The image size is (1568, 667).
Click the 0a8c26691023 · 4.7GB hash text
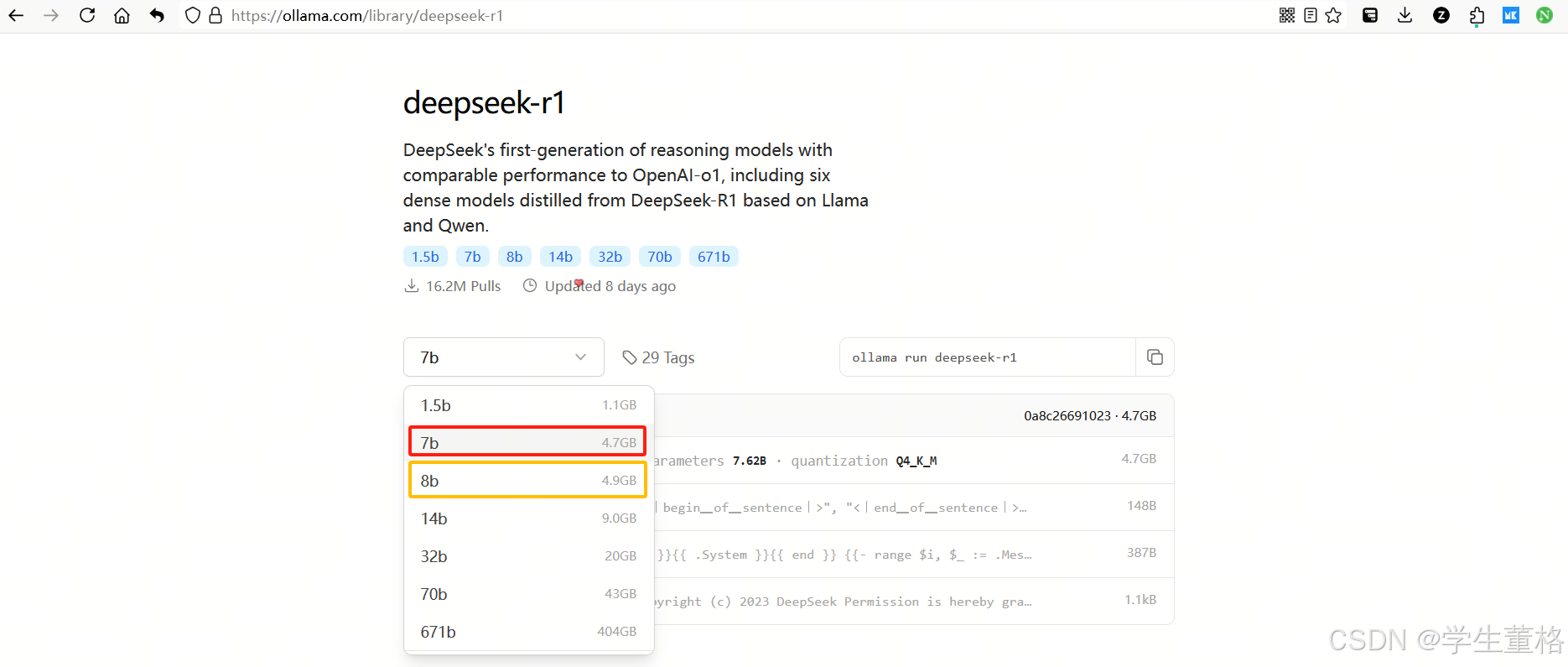pos(1090,416)
